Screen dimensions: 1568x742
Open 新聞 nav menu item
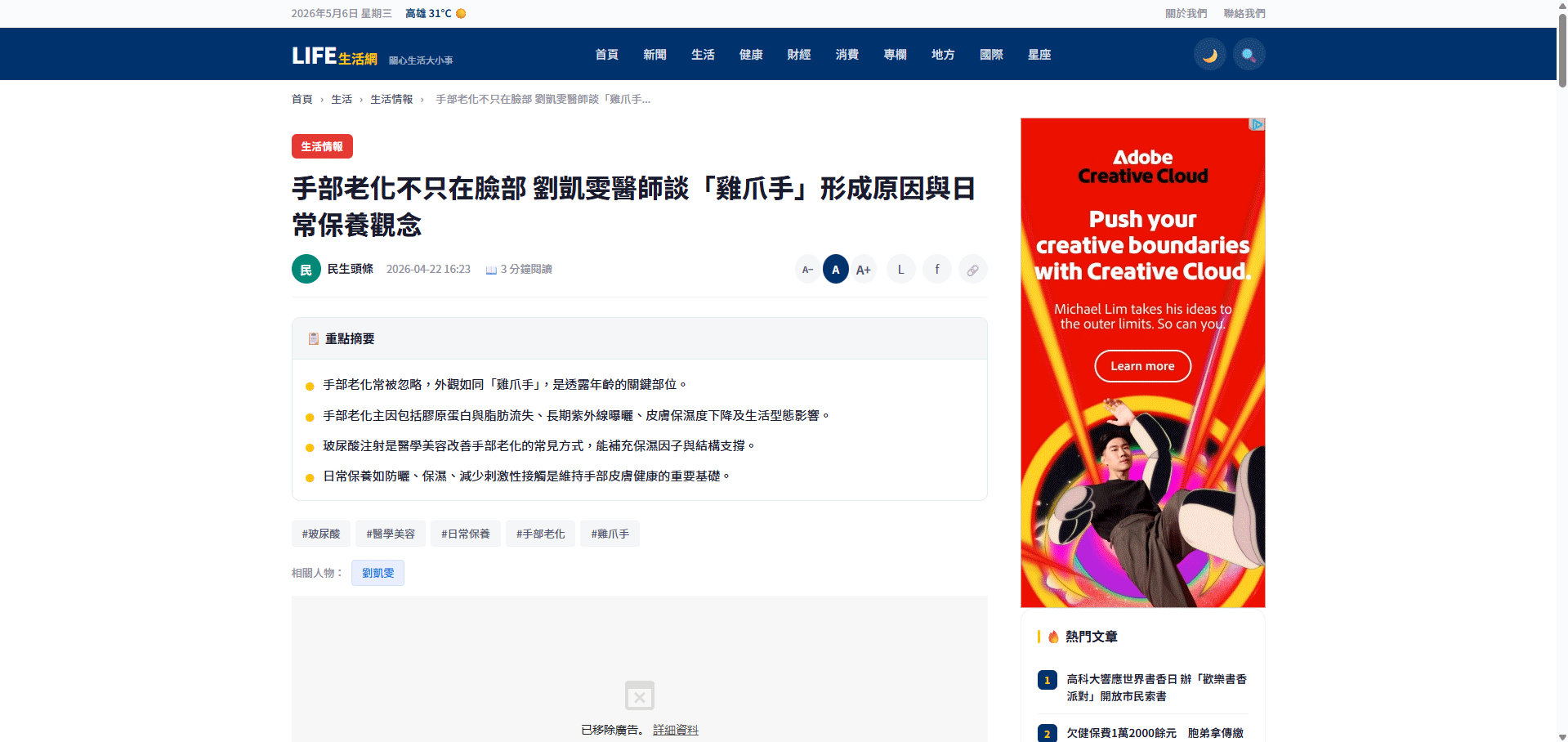(x=654, y=55)
